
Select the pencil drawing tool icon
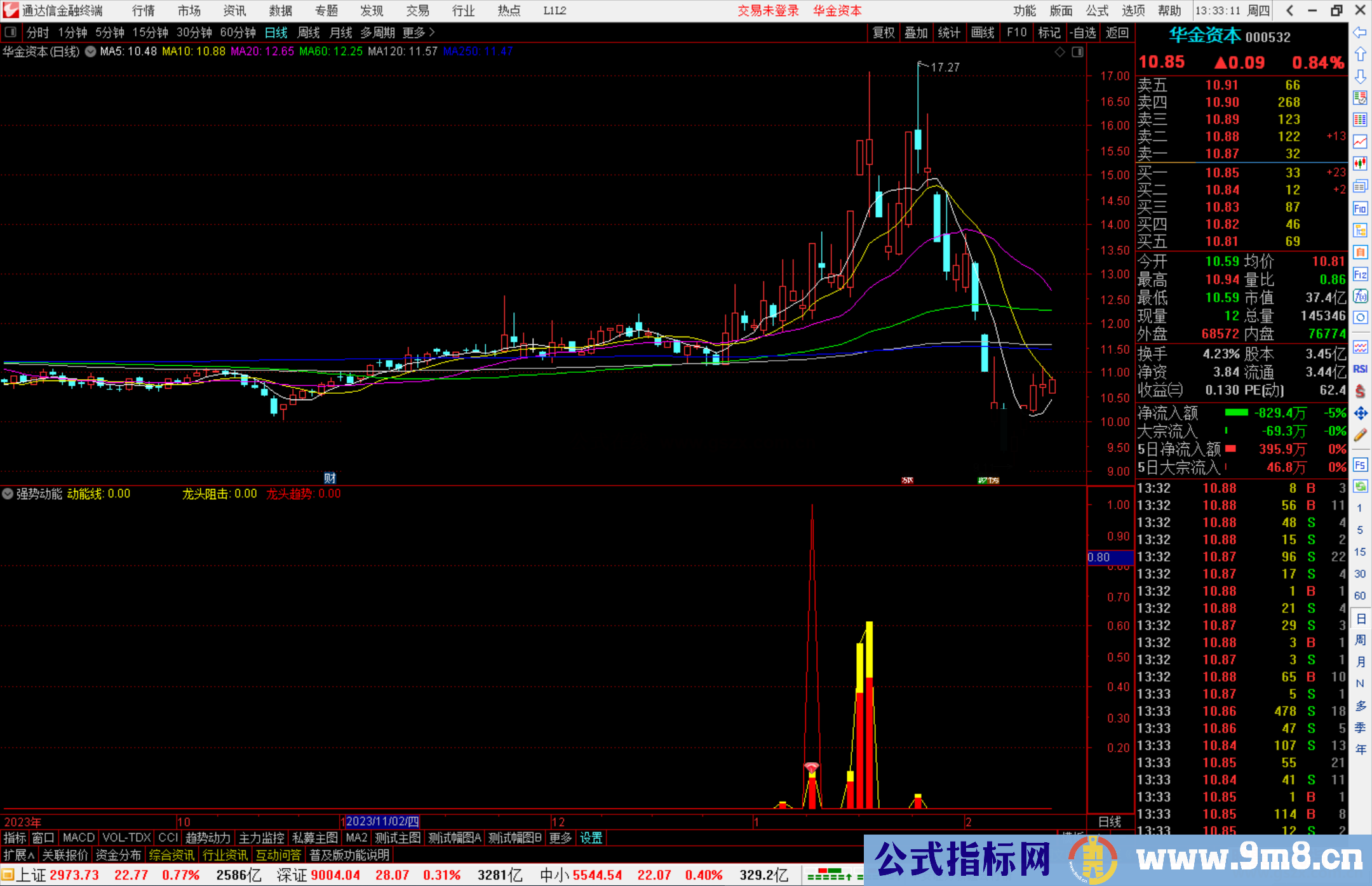[1360, 435]
